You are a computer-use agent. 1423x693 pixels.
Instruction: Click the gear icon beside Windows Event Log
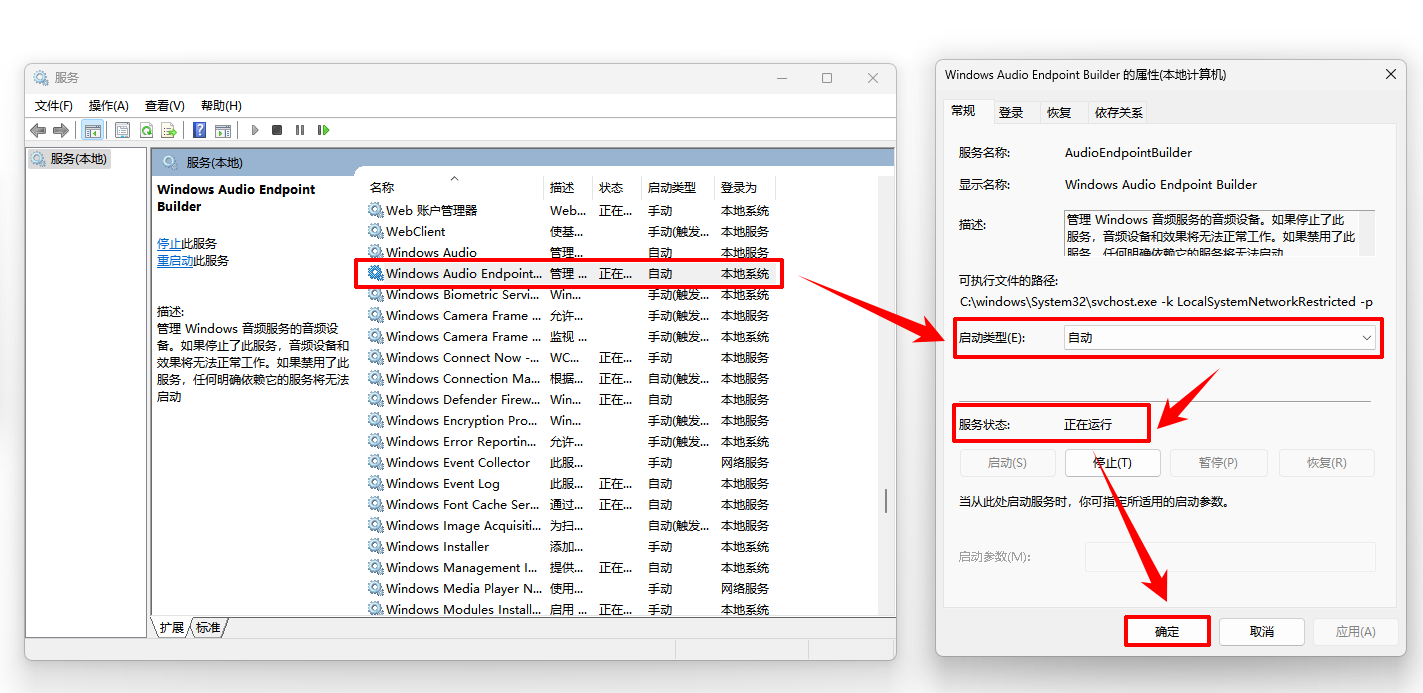pos(376,483)
